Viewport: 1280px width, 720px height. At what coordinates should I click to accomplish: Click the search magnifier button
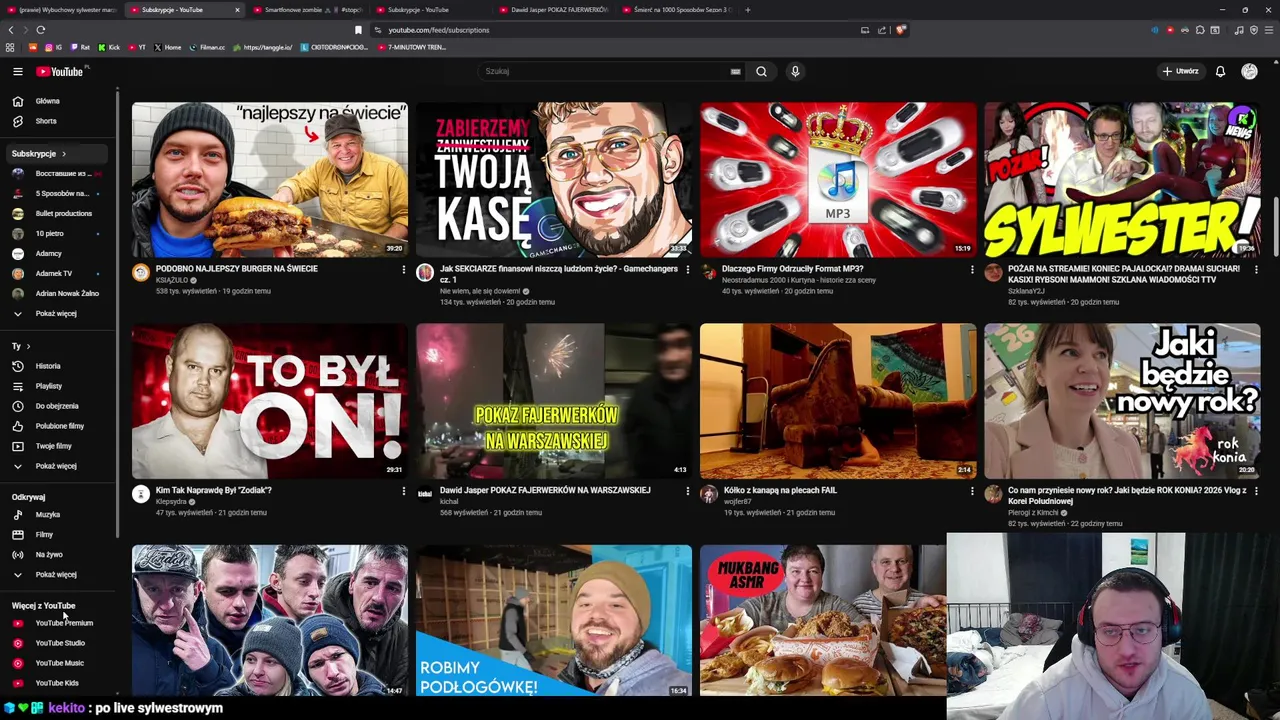coord(761,71)
